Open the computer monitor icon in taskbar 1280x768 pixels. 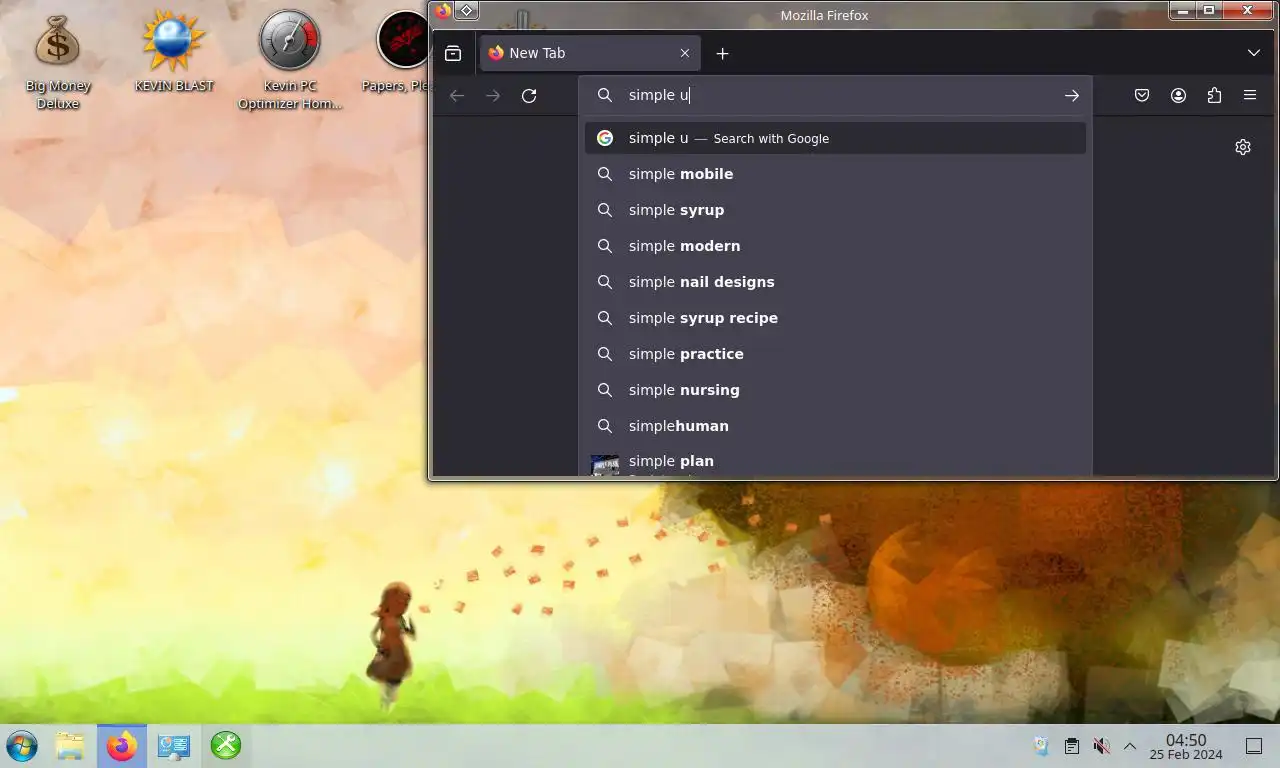(174, 746)
